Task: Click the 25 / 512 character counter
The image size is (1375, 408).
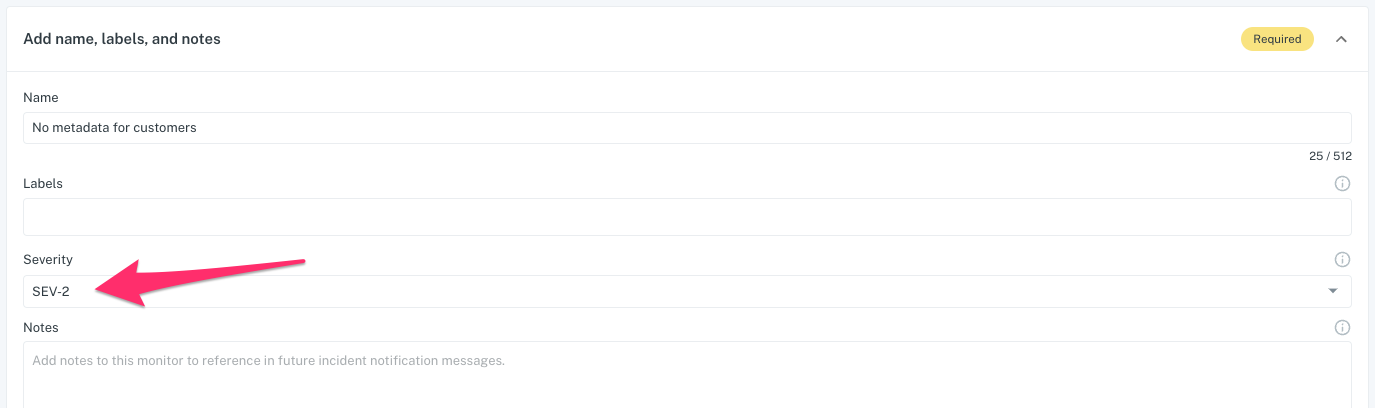Action: point(1330,157)
